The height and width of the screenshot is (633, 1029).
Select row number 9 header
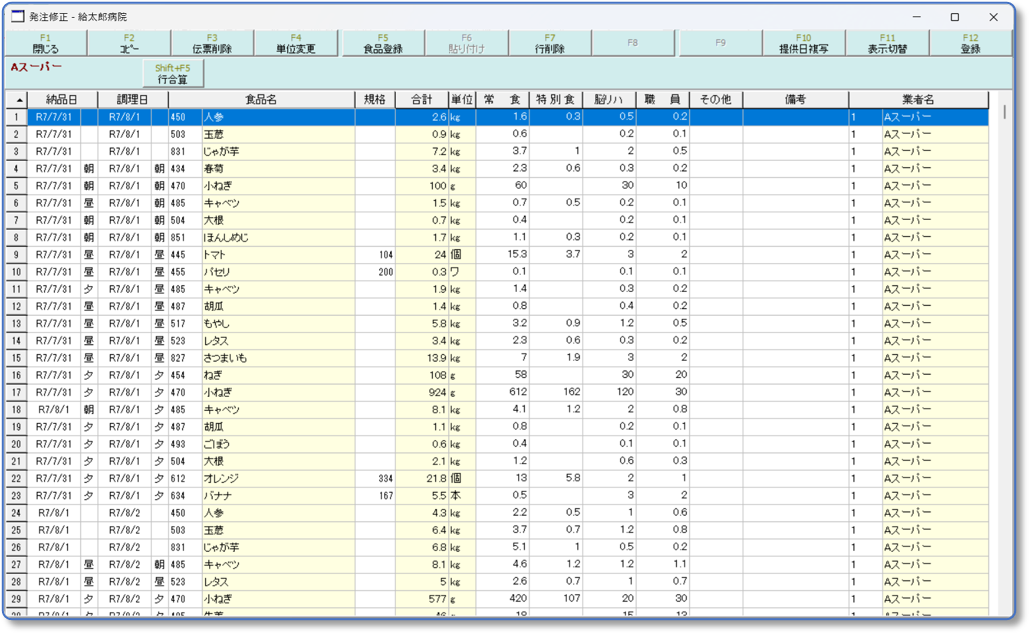[17, 255]
